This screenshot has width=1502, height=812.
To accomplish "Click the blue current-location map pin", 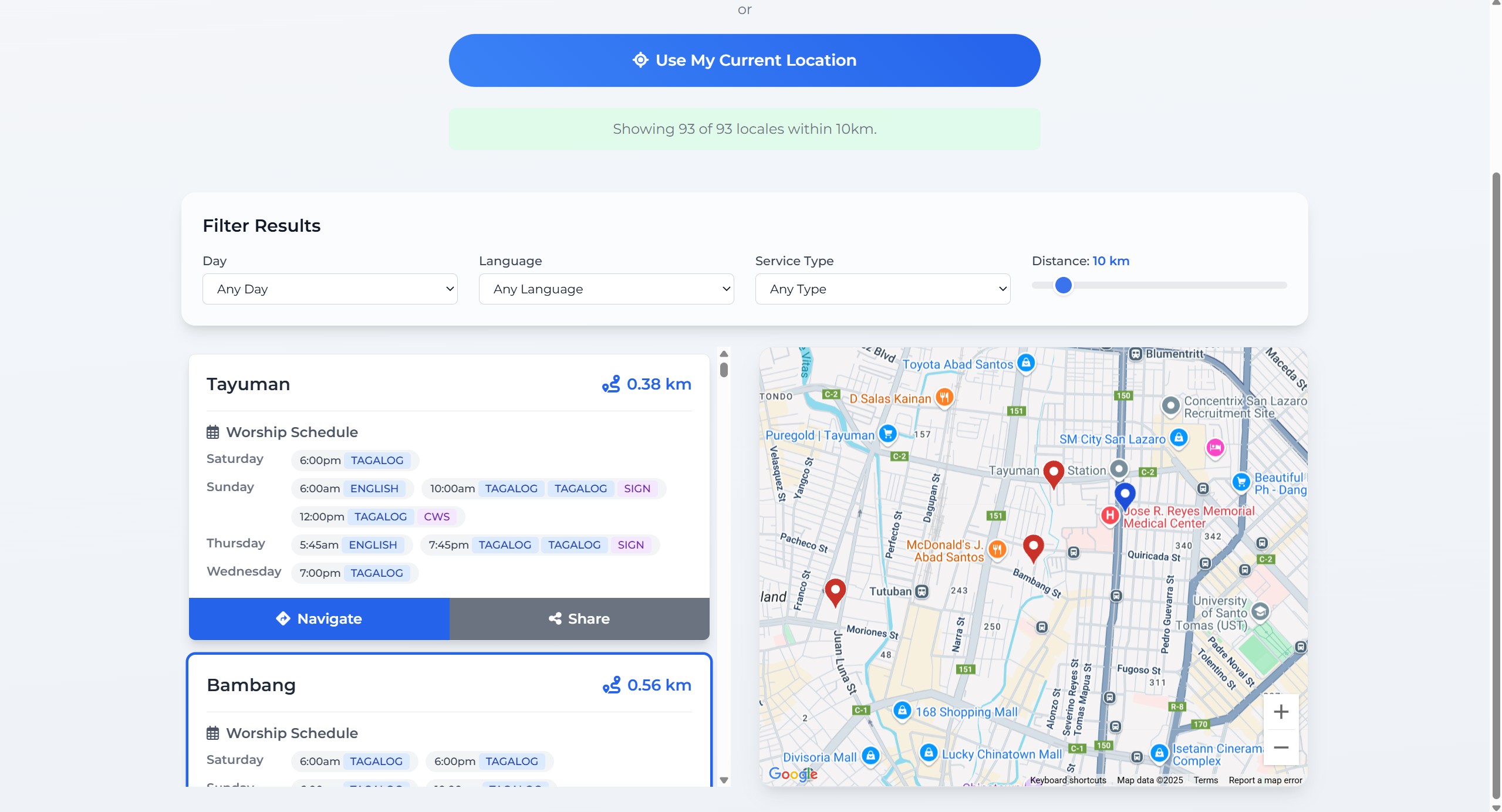I will coord(1125,495).
